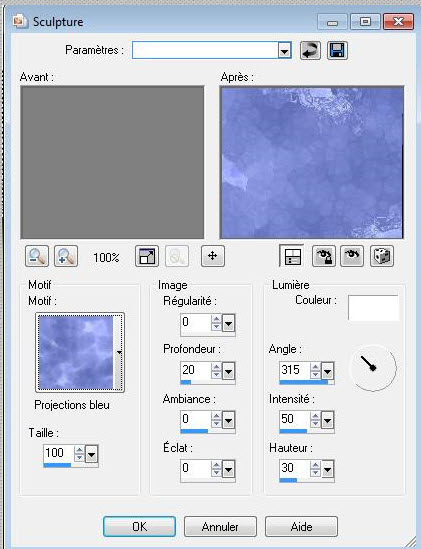421x549 pixels.
Task: Open the Motif pattern picker dropdown arrow
Action: pyautogui.click(x=119, y=352)
